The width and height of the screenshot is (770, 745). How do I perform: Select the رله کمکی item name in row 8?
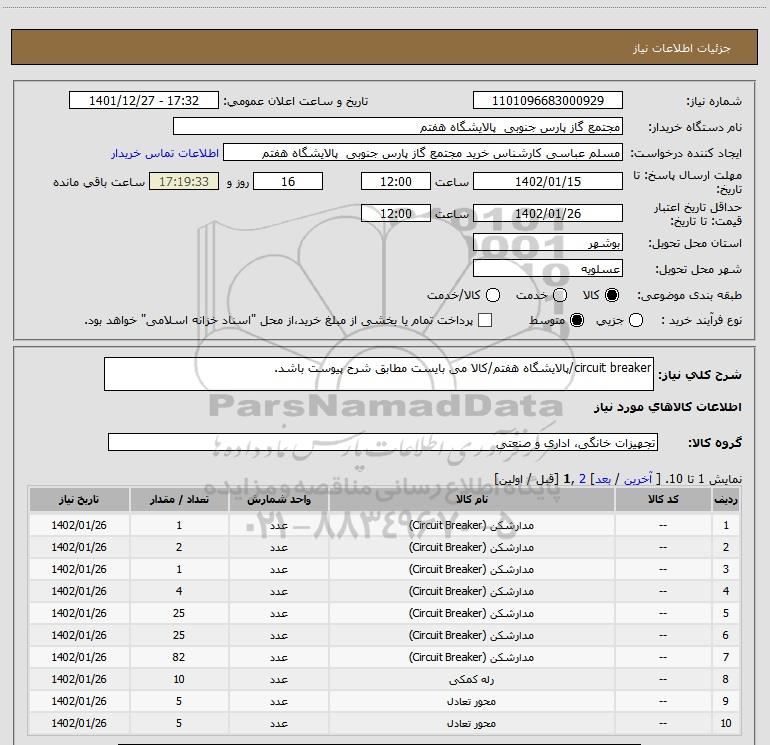471,679
